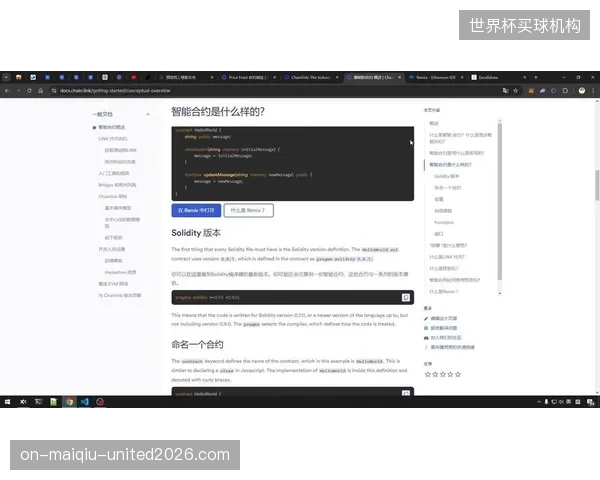Open Chainlink 架构 in the left sidebar
This screenshot has height=480, width=600.
click(112, 196)
